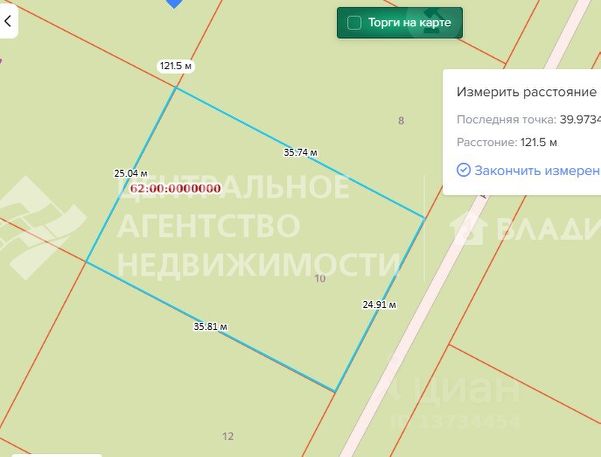Viewport: 601px width, 457px height.
Task: Select the 121.5 м total distance label
Action: 176,66
